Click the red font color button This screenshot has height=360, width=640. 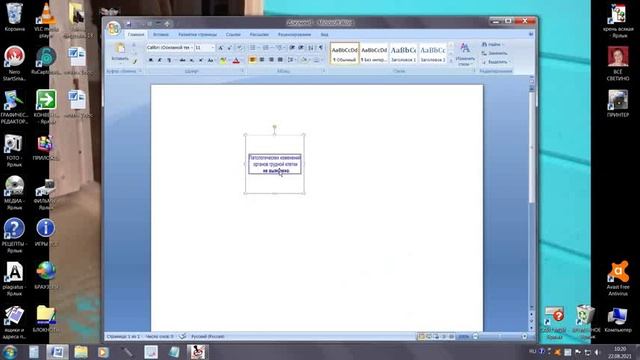coord(236,60)
